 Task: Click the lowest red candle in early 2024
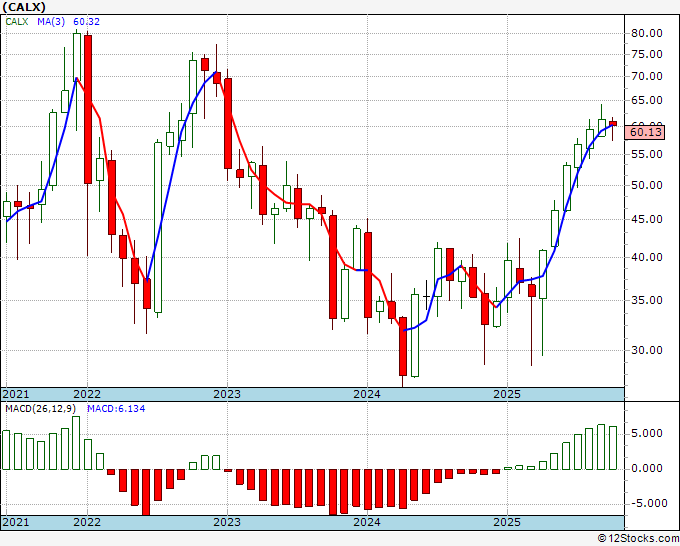pos(403,346)
